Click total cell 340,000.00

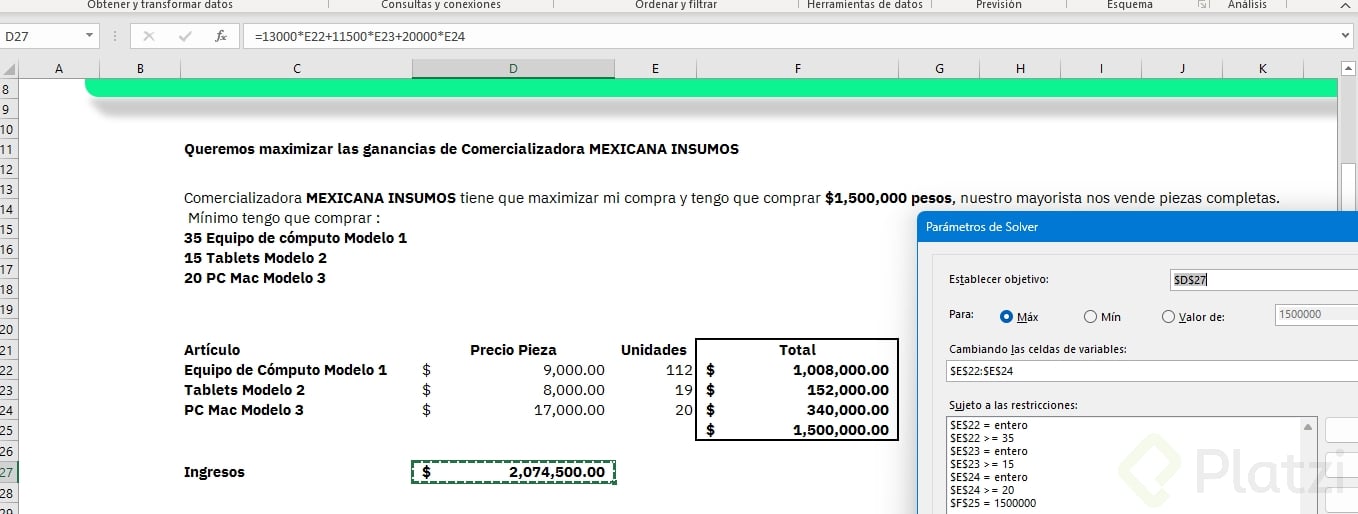pos(797,410)
